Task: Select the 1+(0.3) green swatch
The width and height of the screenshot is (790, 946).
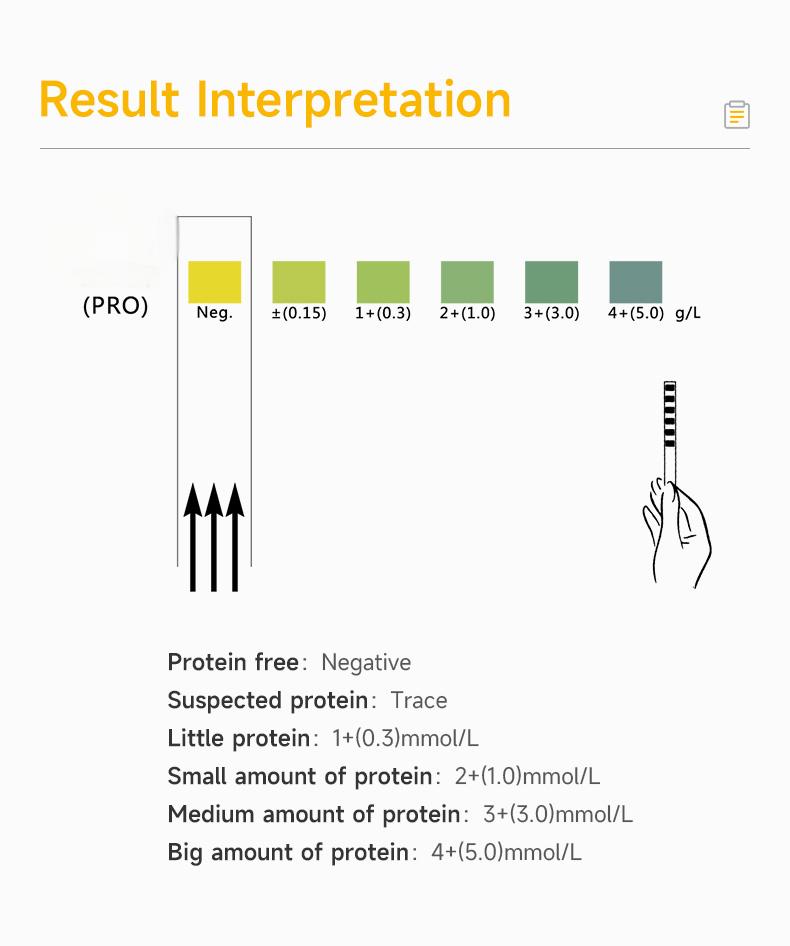Action: 383,282
